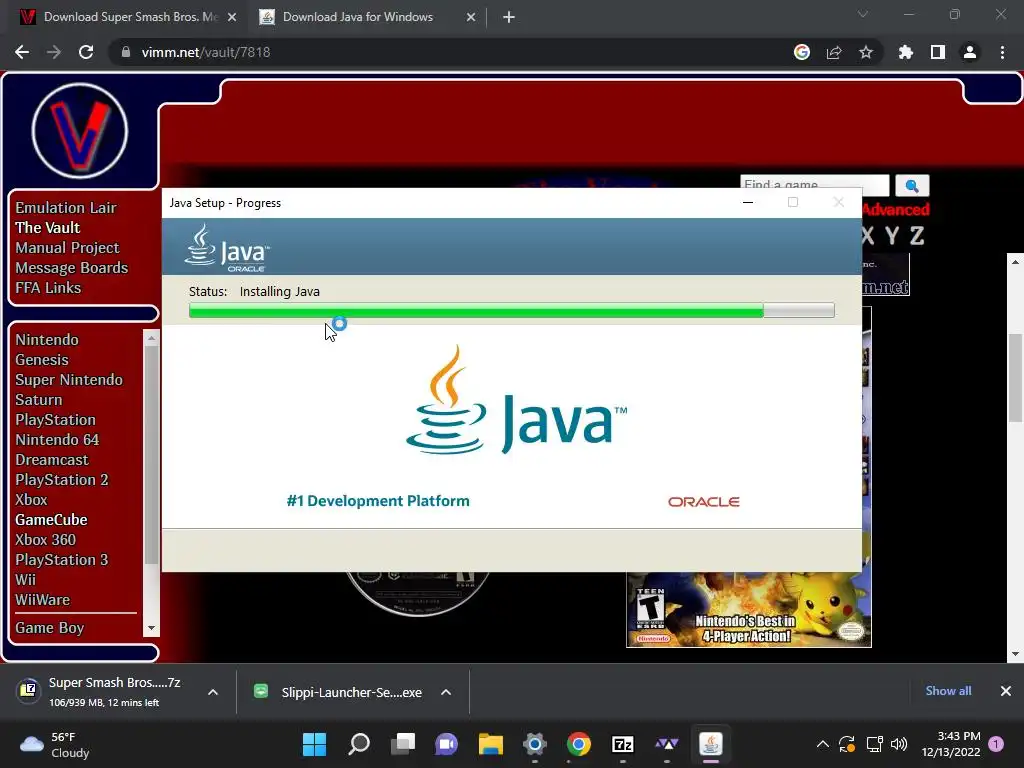Select Game Boy system
1024x768 pixels.
pos(50,628)
